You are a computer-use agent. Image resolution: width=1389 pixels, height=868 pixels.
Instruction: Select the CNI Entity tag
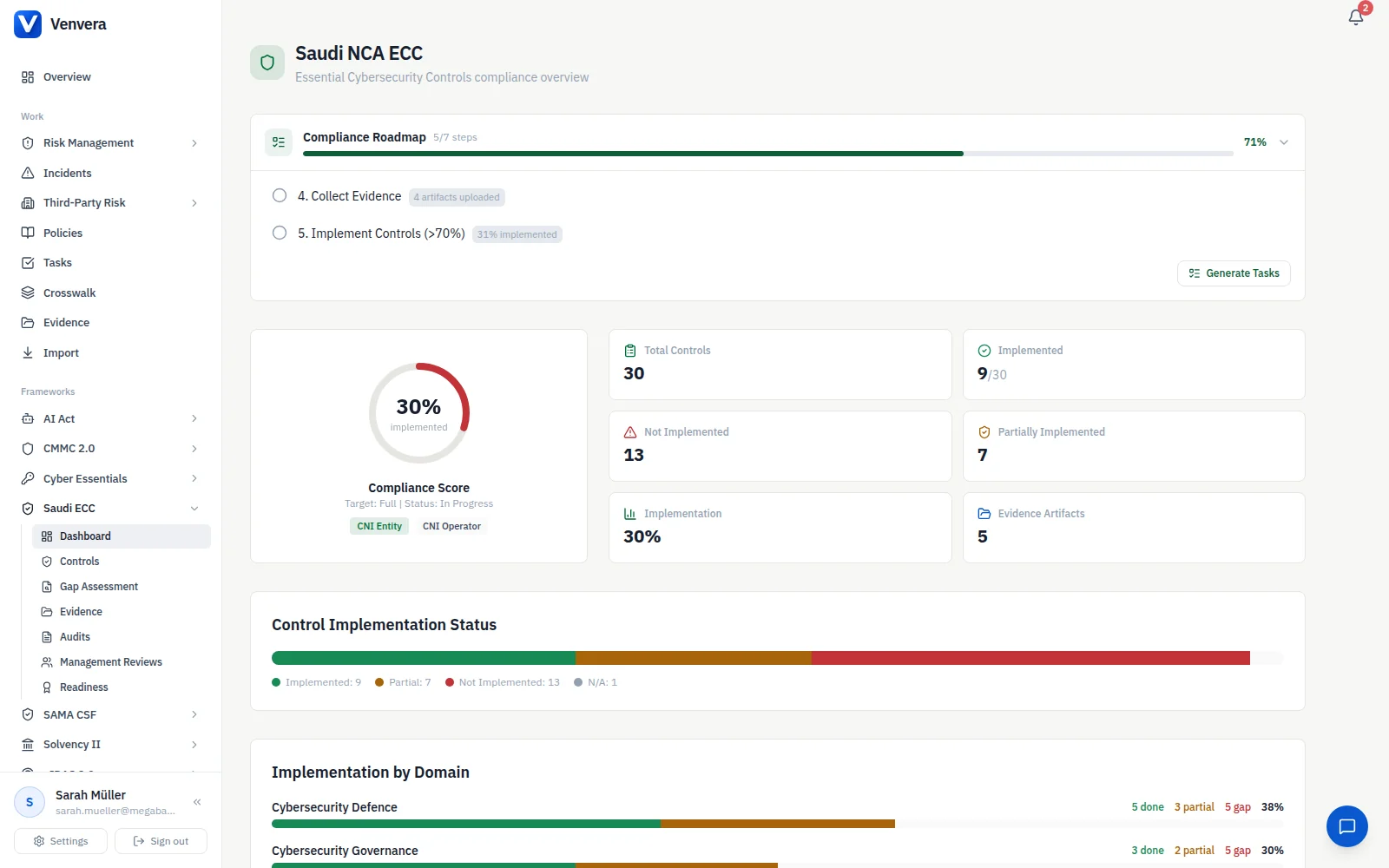click(x=379, y=526)
